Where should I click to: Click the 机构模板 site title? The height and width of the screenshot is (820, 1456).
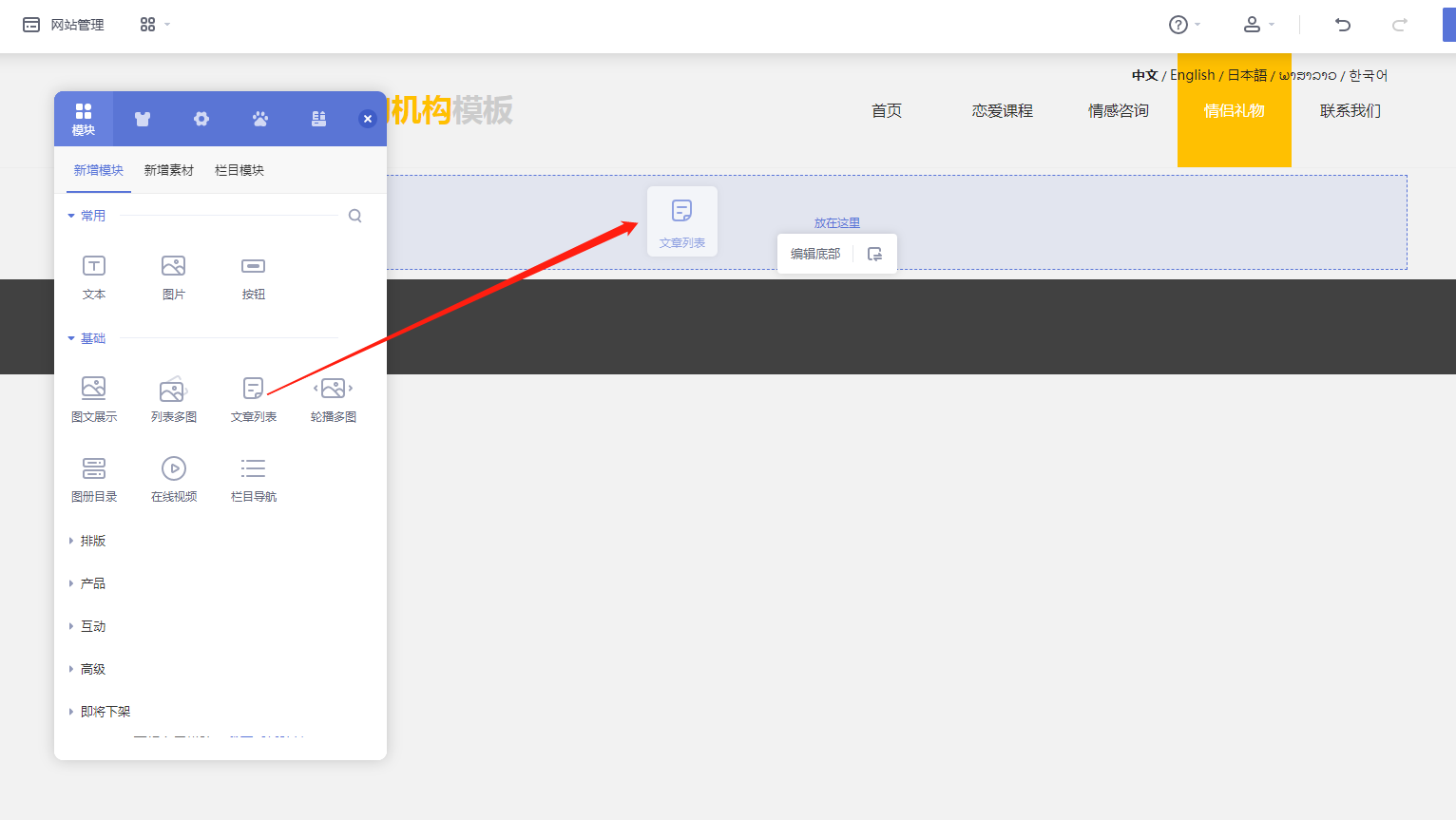tap(451, 110)
